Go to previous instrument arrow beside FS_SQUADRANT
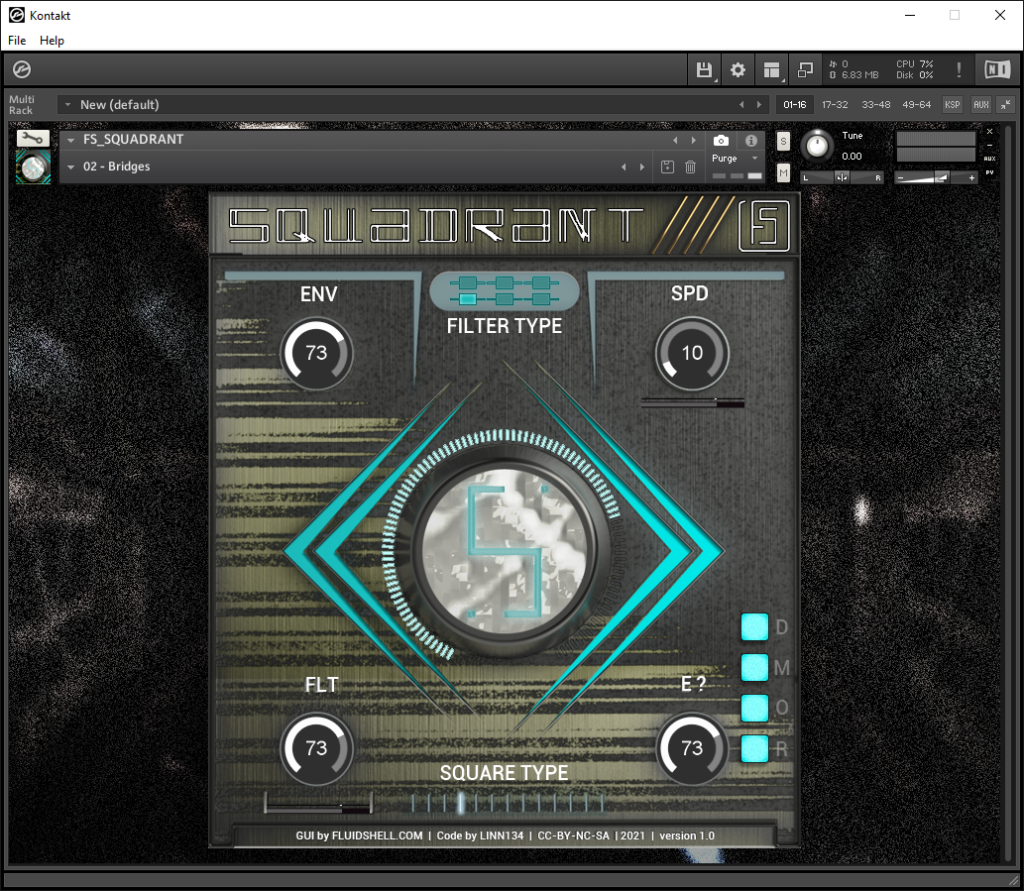1024x891 pixels. click(675, 140)
